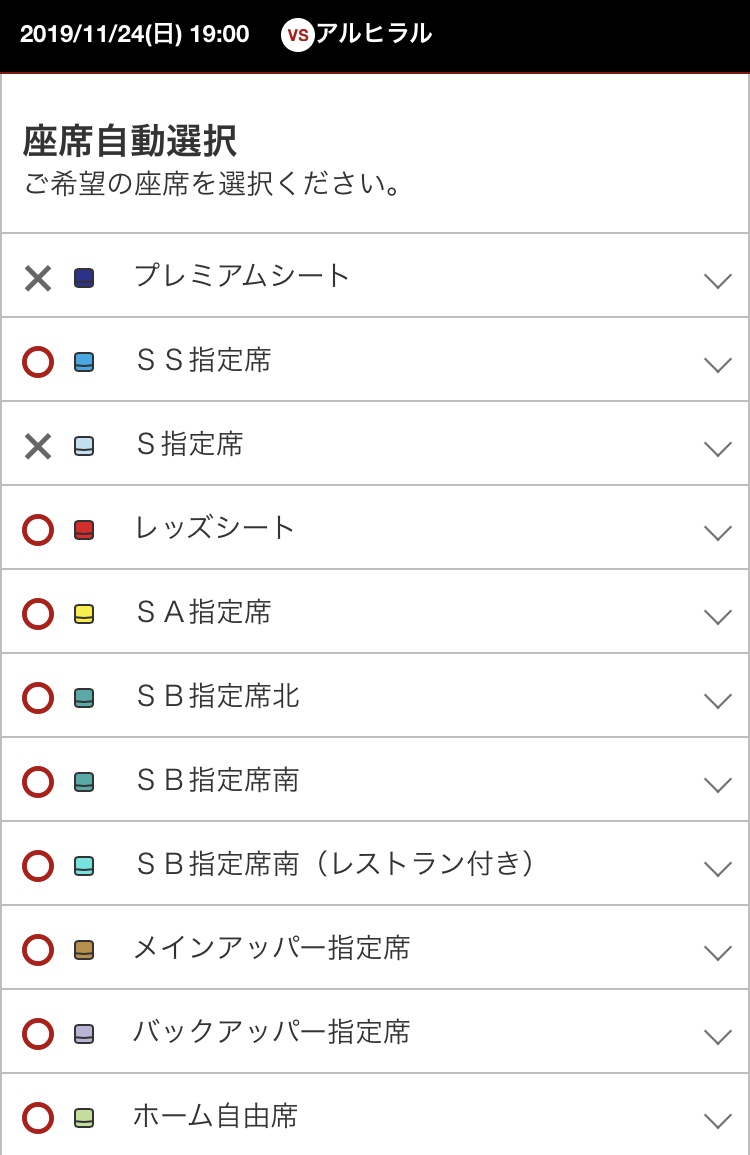Choose ＳＢ指定席南（レストラン付き） label
750x1155 pixels.
click(x=335, y=864)
